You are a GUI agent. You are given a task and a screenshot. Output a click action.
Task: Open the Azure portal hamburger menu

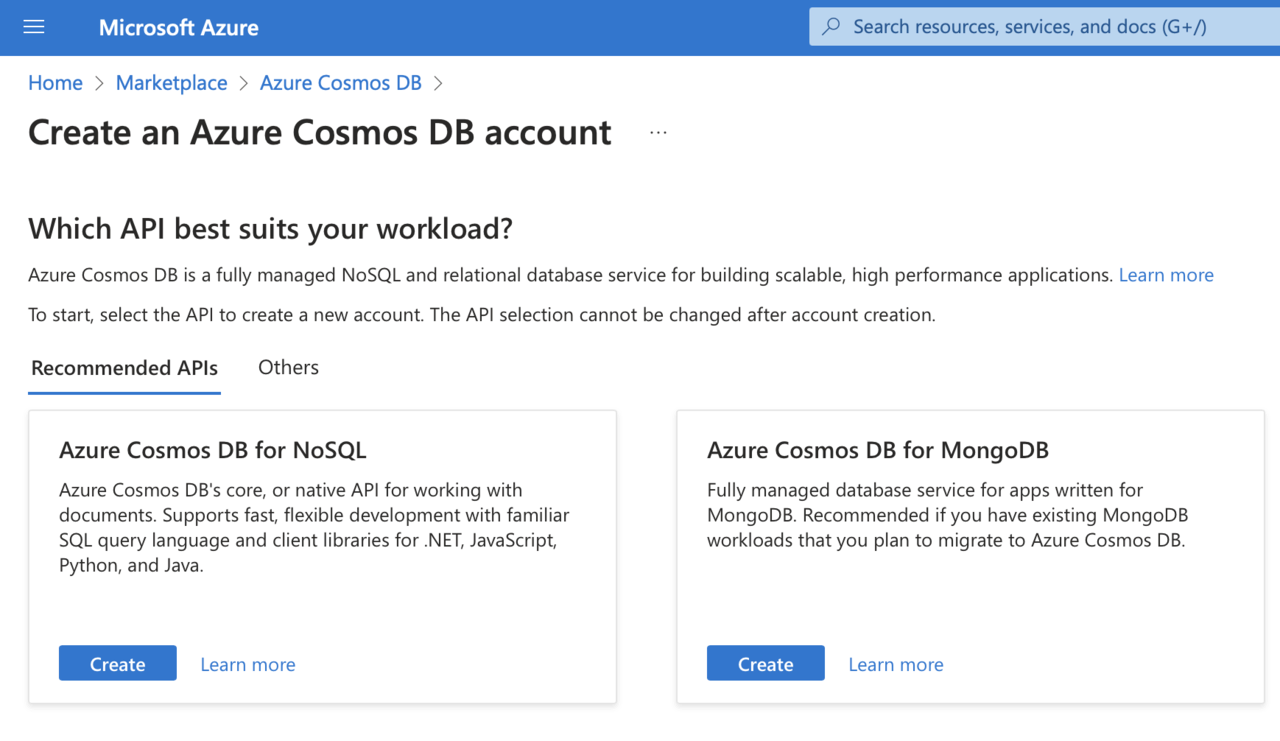point(34,27)
